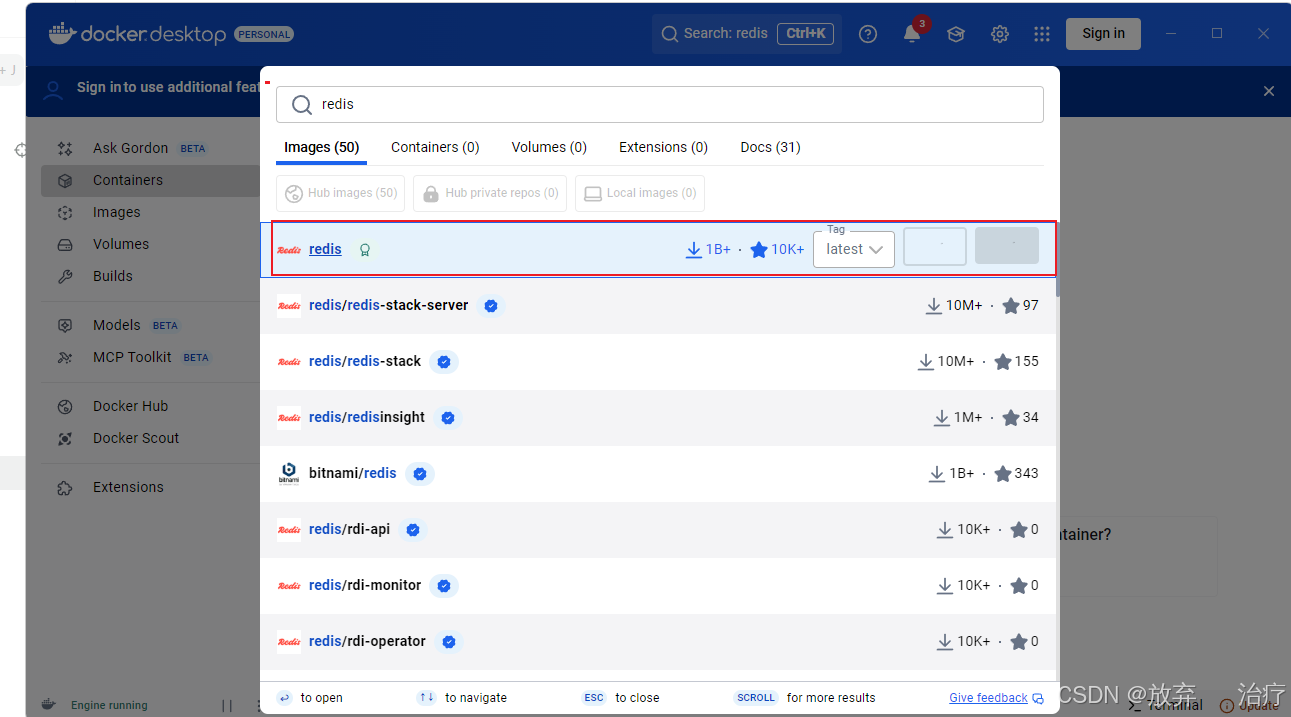Select the Local images (0) filter
The width and height of the screenshot is (1291, 717).
[640, 193]
